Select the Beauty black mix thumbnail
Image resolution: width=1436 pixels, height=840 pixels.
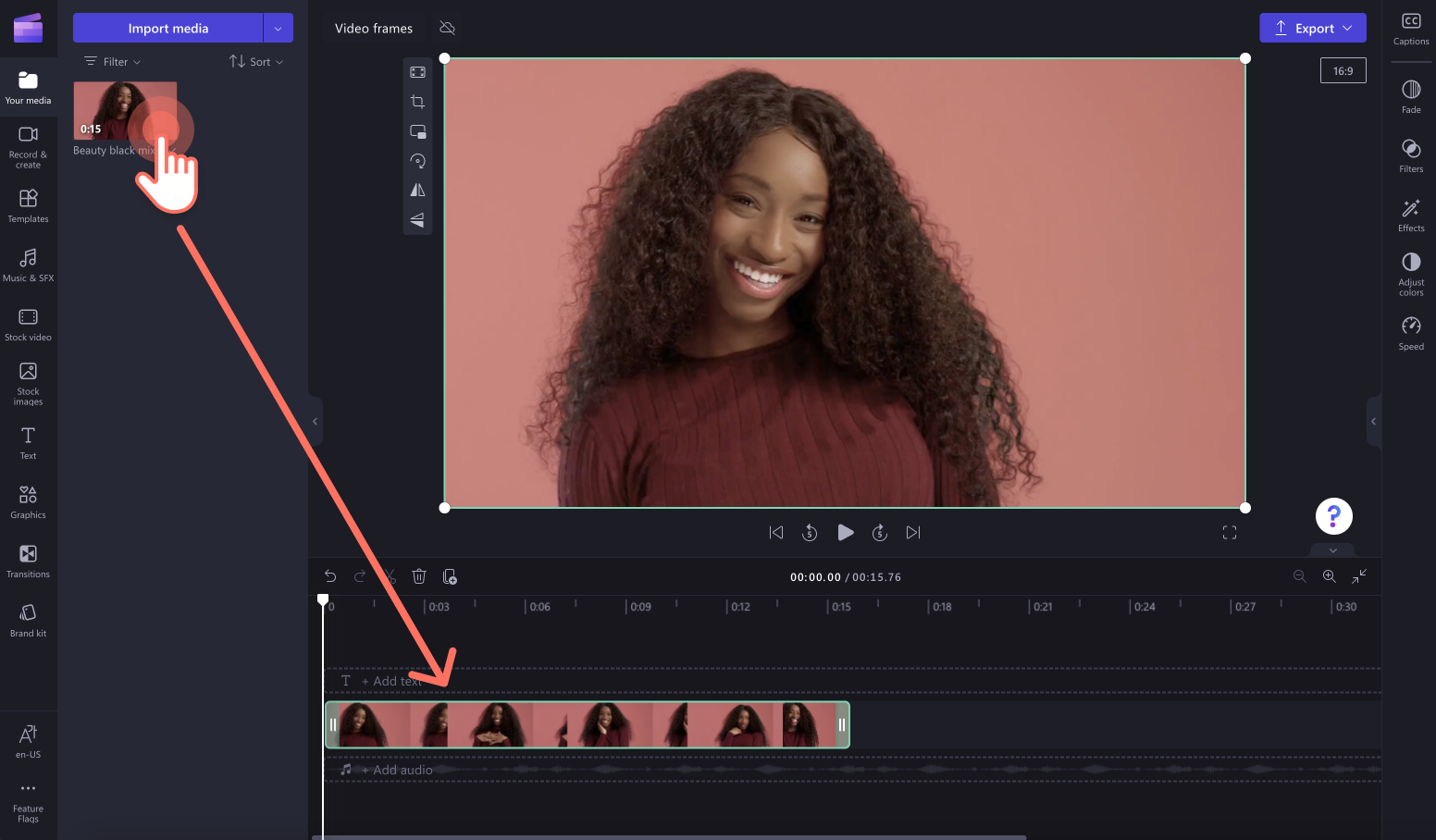124,111
